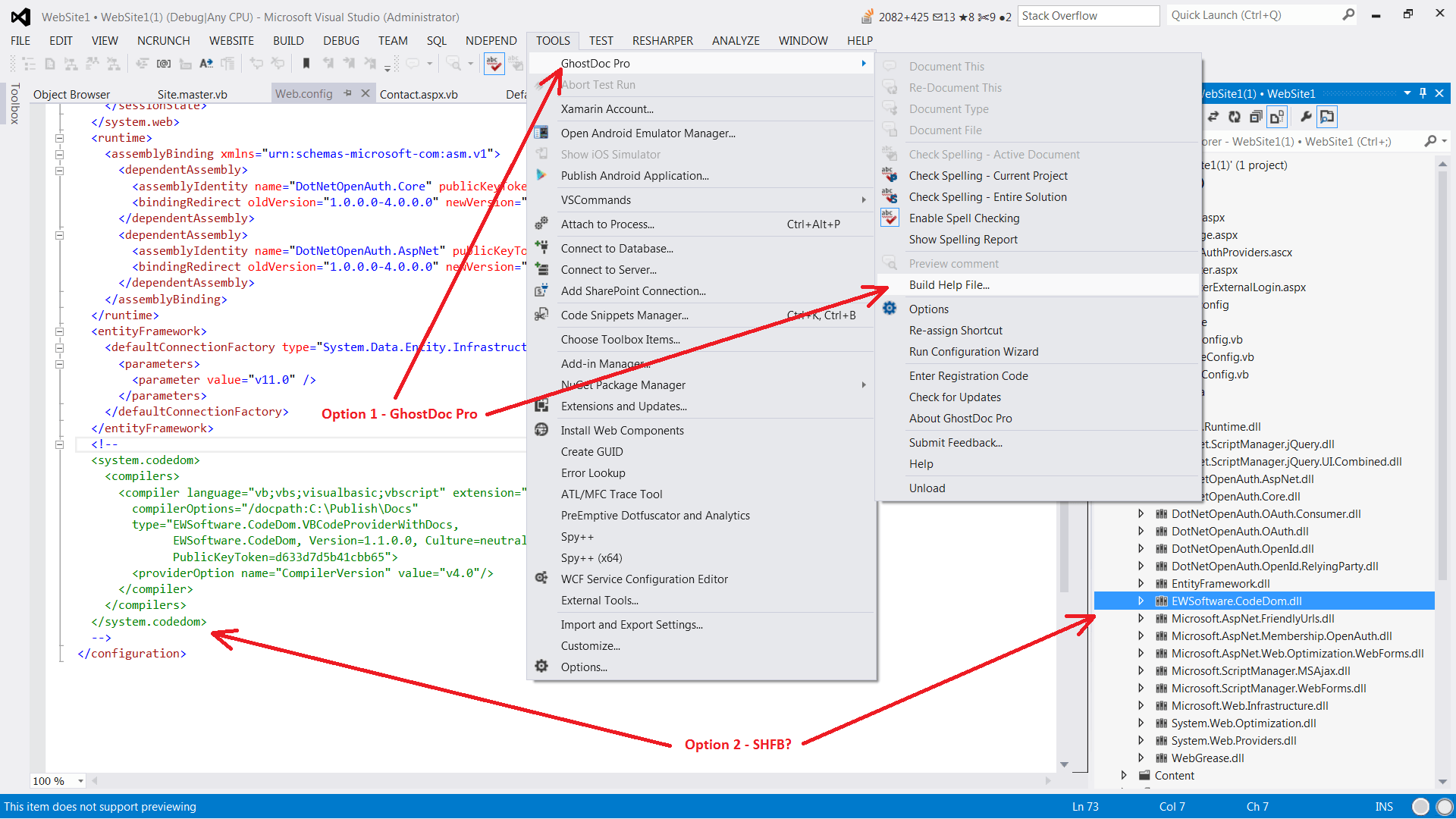Click the Attach to Process icon
The width and height of the screenshot is (1456, 819).
[541, 224]
